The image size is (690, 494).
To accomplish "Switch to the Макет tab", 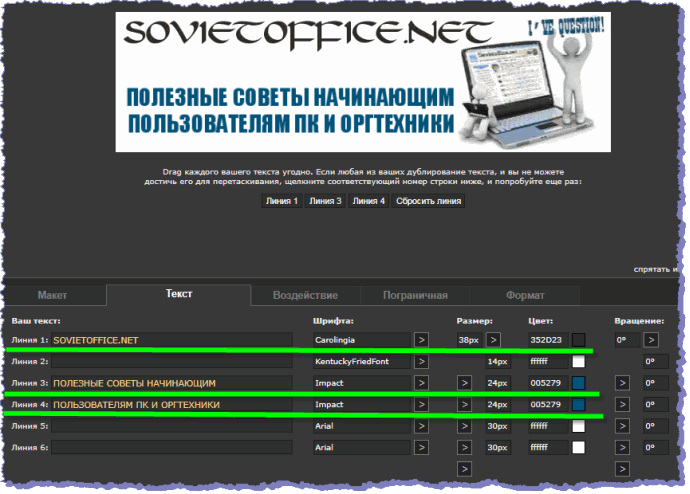I will (52, 295).
